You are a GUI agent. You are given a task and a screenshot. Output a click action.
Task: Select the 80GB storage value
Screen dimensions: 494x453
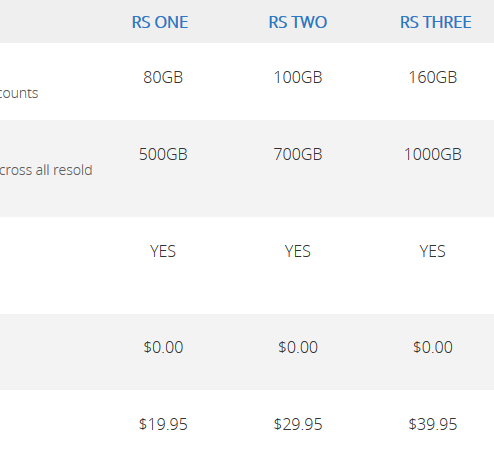[x=163, y=77]
